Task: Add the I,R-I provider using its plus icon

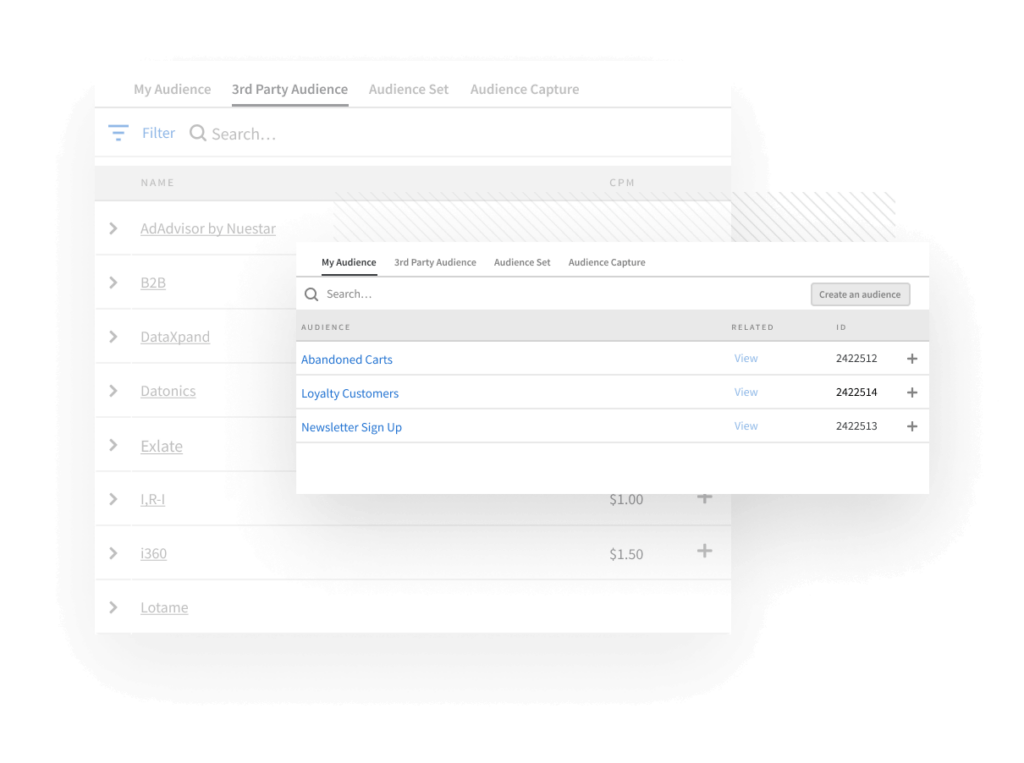Action: [704, 496]
